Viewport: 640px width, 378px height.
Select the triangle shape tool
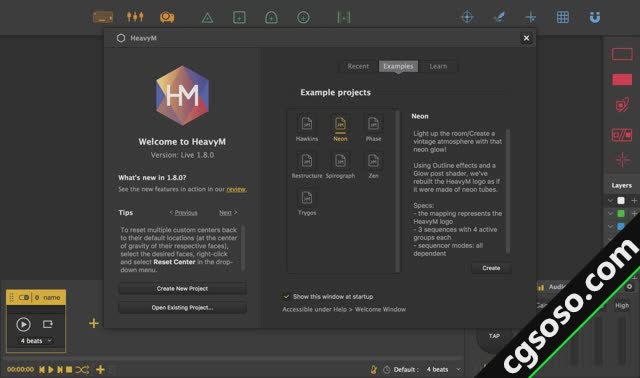(207, 18)
